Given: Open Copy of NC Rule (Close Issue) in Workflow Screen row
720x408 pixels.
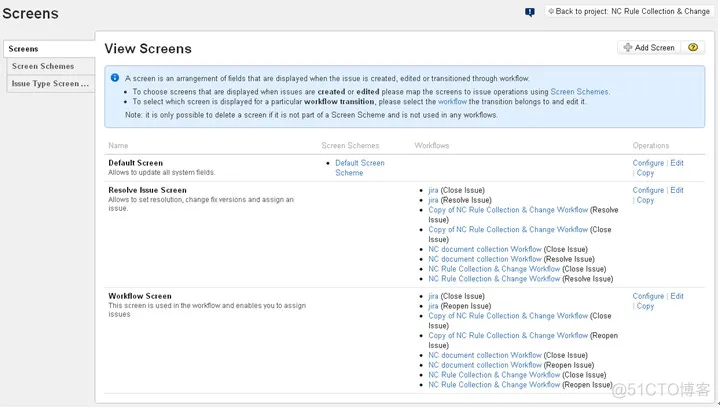Looking at the screenshot, I should tap(508, 316).
